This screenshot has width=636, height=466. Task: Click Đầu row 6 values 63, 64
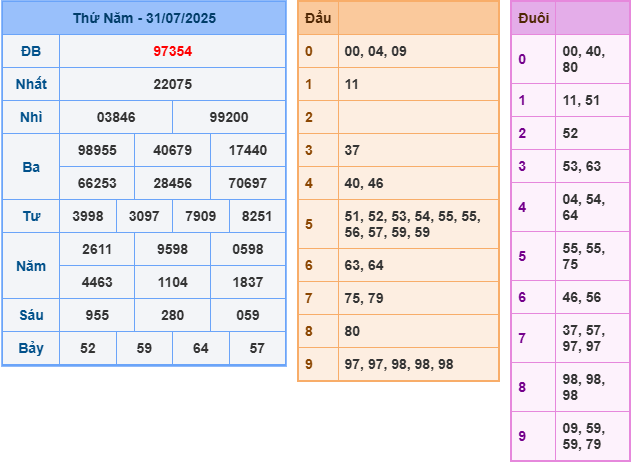tap(364, 266)
